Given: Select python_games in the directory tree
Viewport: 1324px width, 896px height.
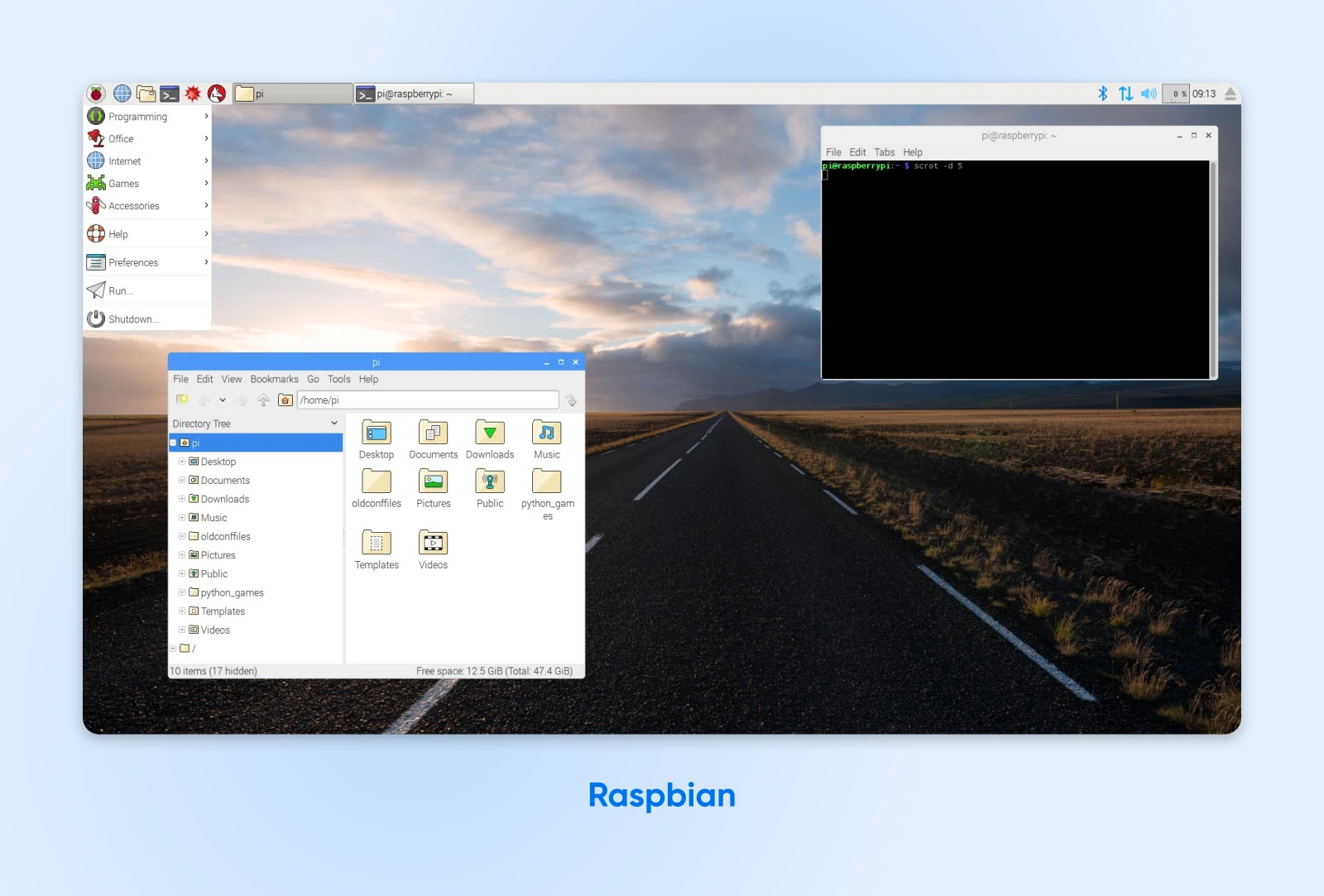Looking at the screenshot, I should (x=232, y=592).
